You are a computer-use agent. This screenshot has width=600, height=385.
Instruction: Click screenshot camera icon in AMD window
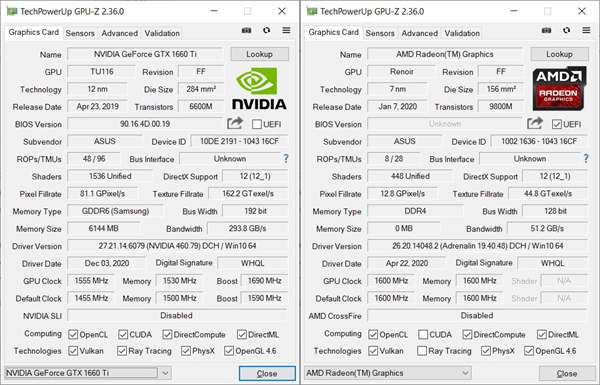click(x=546, y=30)
